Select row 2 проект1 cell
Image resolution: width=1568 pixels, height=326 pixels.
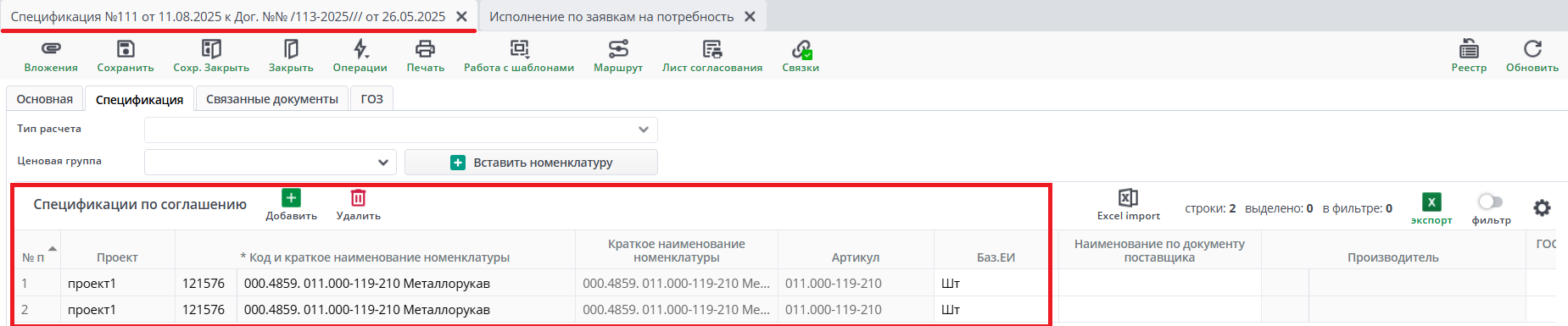point(118,309)
